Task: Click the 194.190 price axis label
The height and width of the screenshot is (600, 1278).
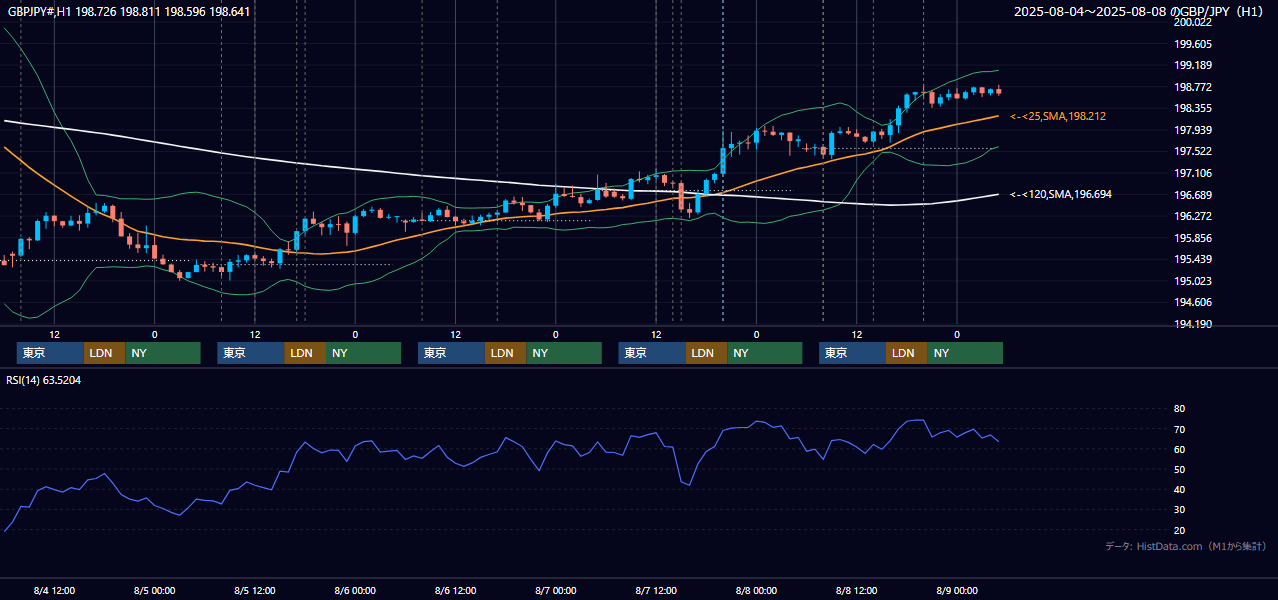Action: point(1192,324)
